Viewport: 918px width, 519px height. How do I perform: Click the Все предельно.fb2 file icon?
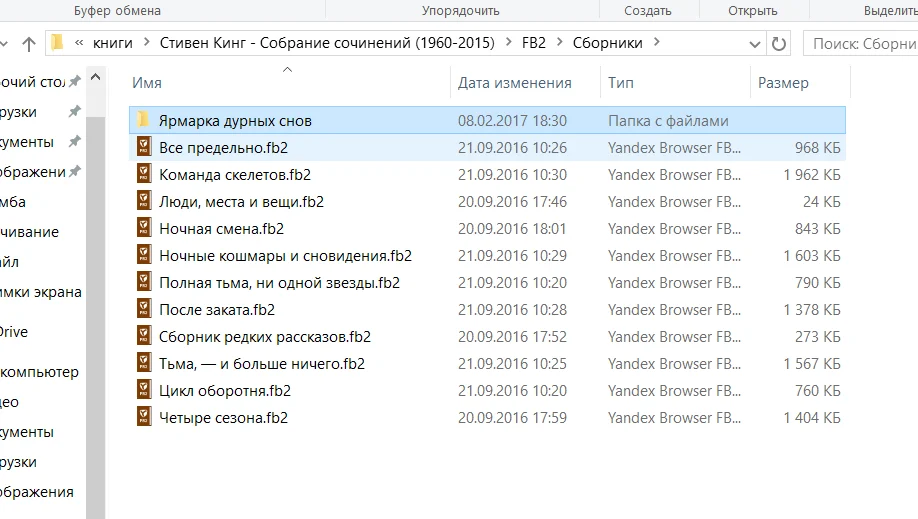[x=144, y=147]
